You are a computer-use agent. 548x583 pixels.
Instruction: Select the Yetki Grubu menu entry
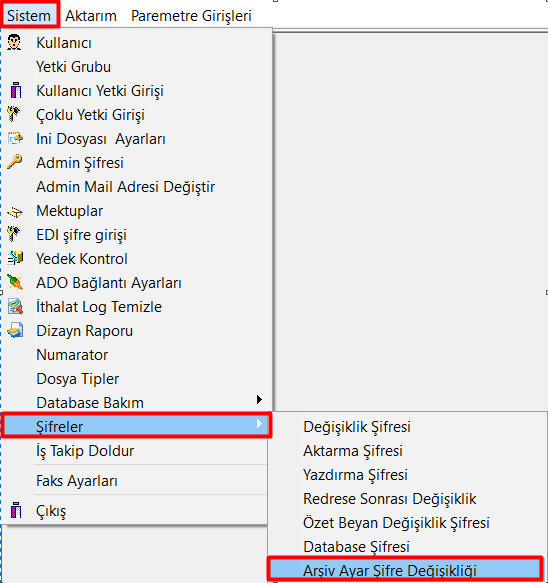[x=74, y=67]
